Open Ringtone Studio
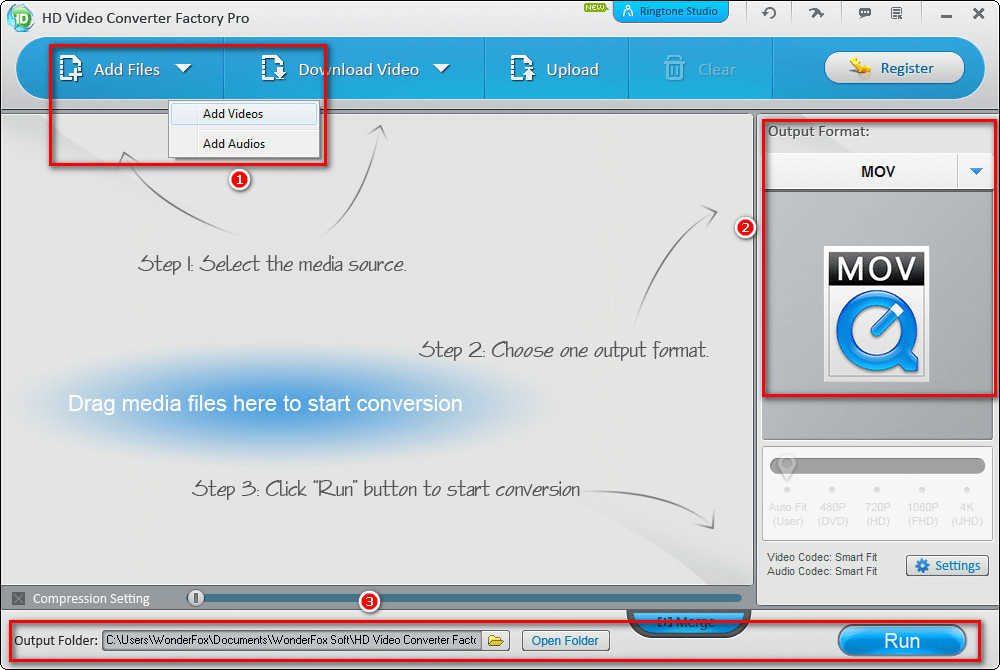 click(670, 11)
